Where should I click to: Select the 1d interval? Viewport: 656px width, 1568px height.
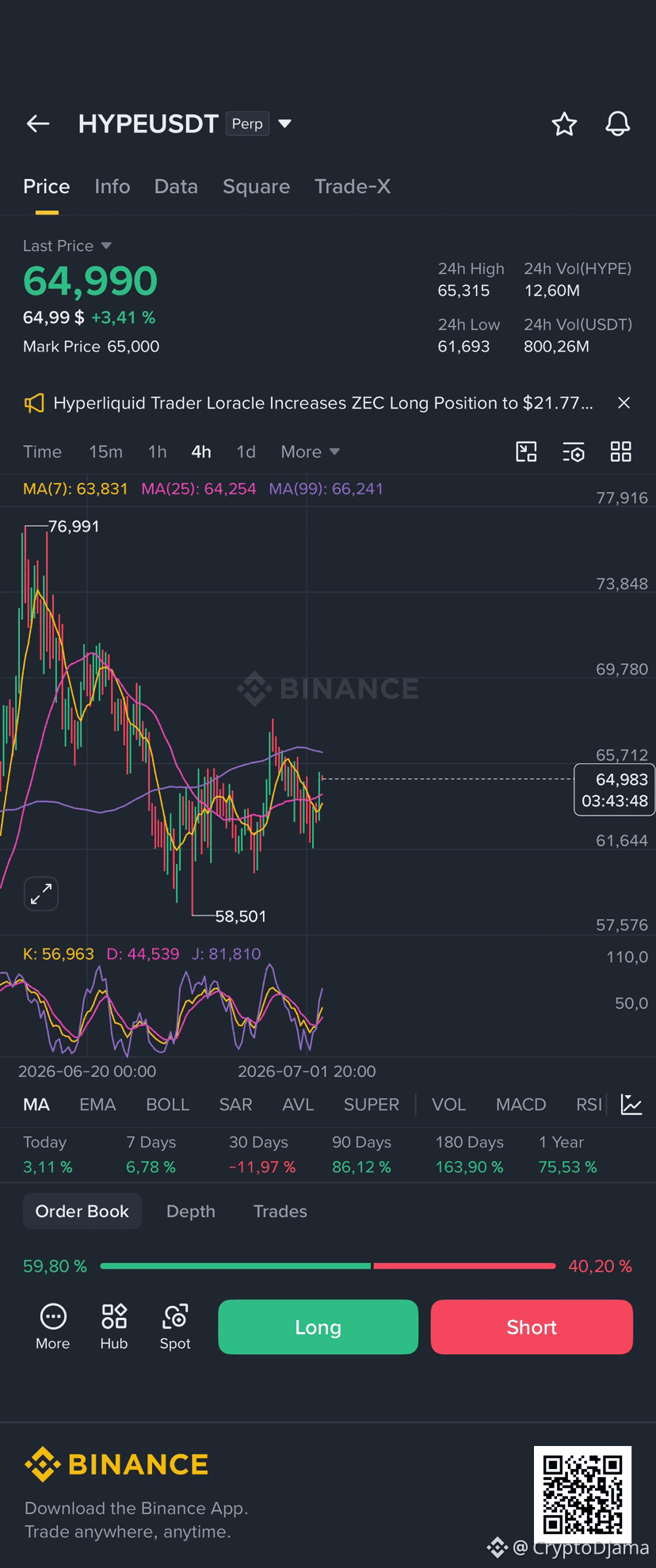[x=246, y=451]
